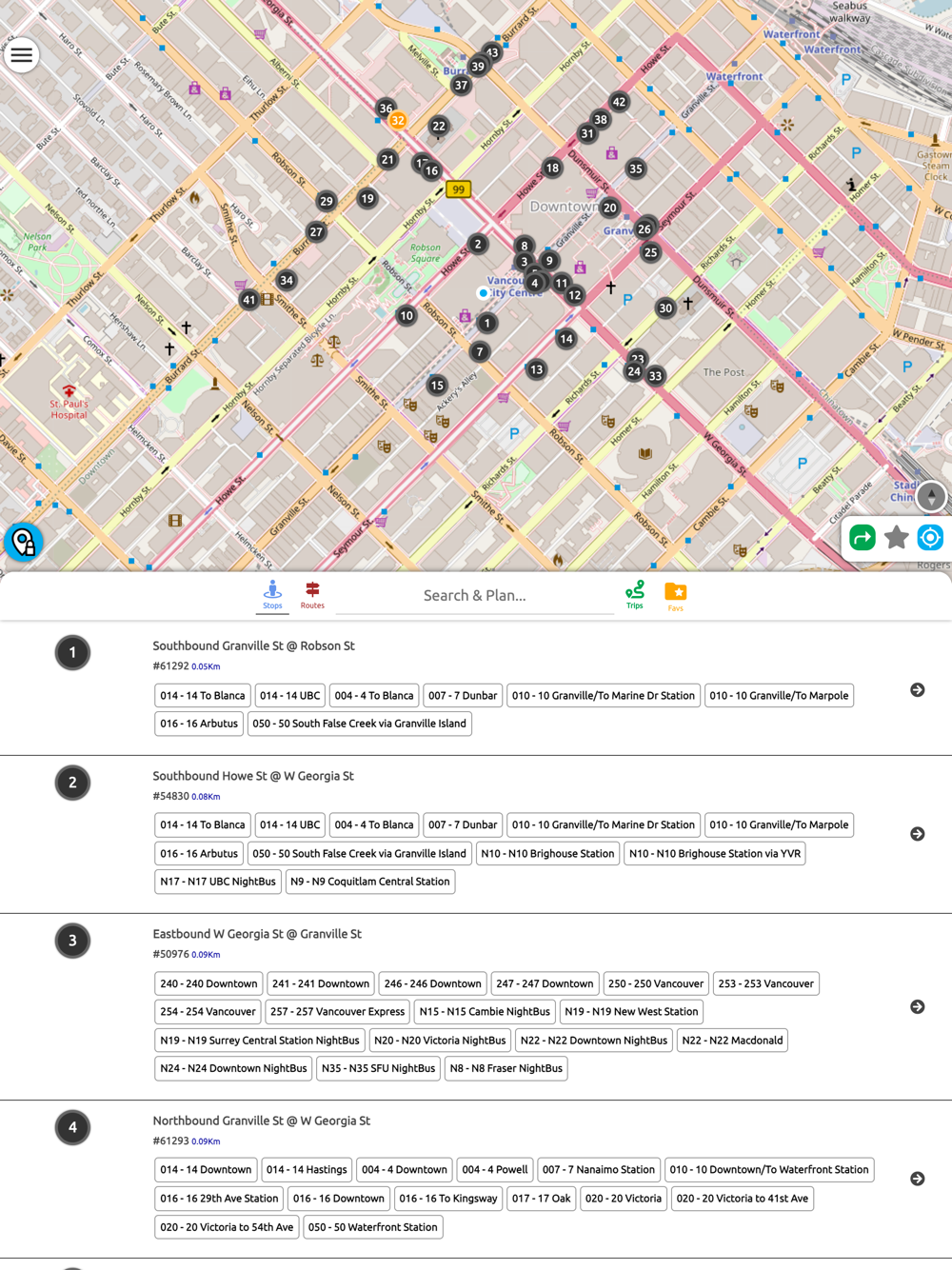Tap the map location pin lock icon
This screenshot has height=1270, width=952.
[x=23, y=542]
